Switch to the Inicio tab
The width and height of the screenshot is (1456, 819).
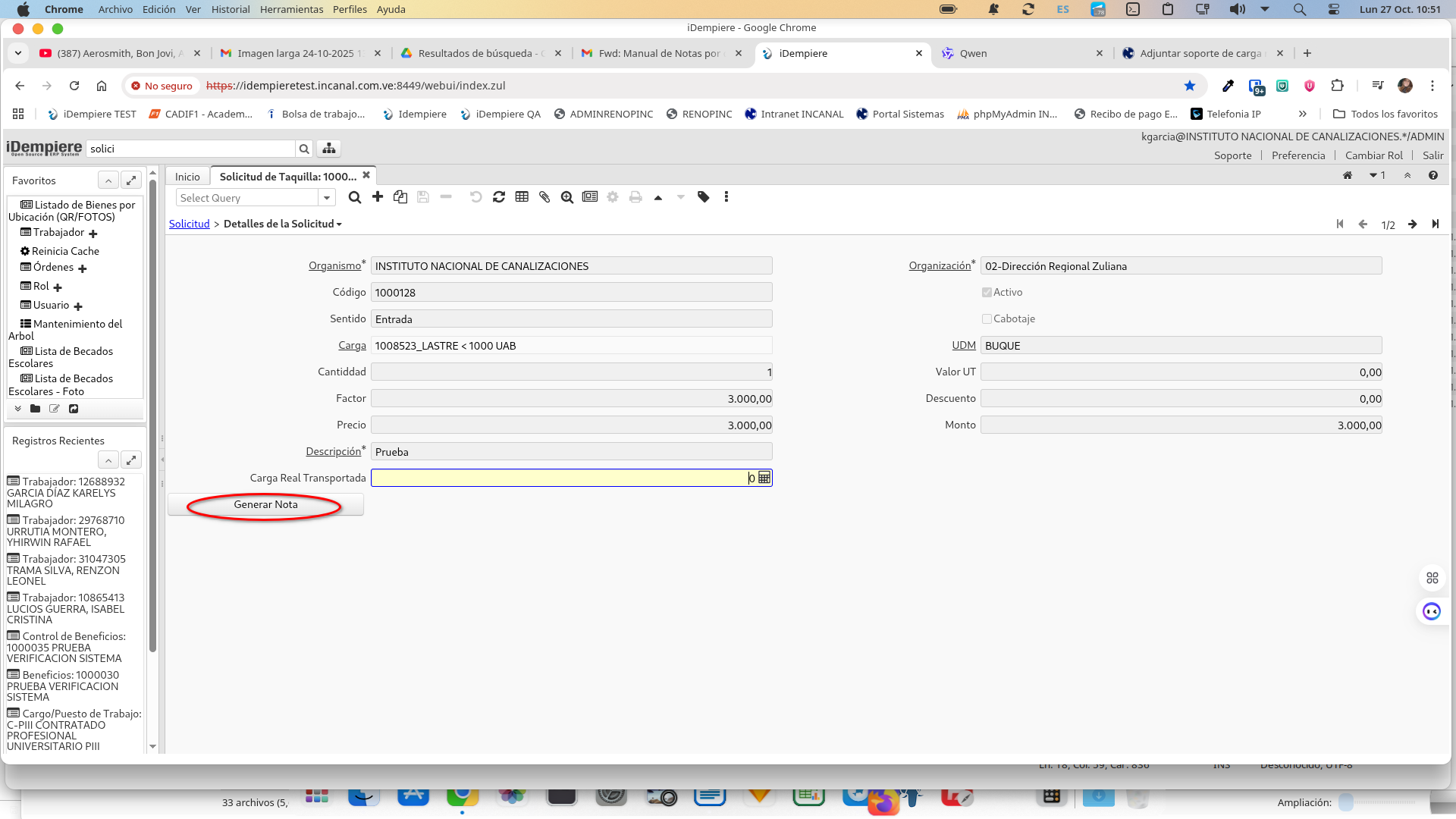pyautogui.click(x=187, y=177)
